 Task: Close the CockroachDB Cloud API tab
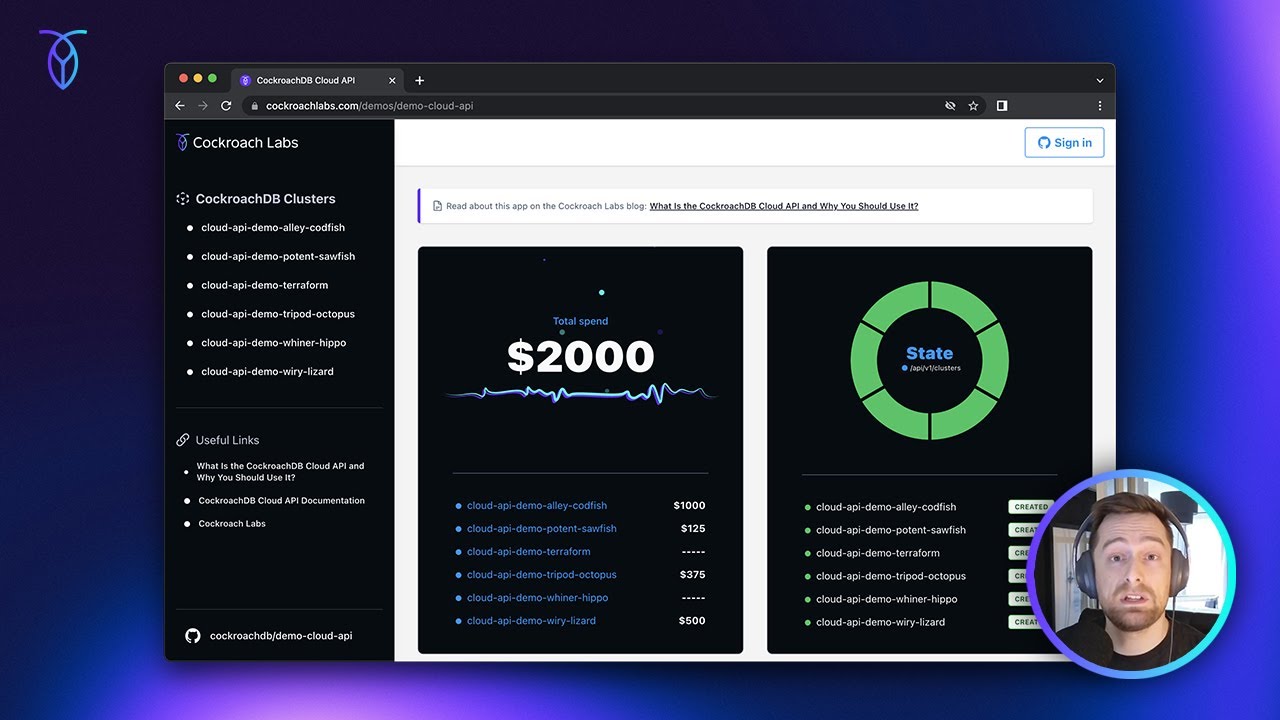(x=392, y=81)
